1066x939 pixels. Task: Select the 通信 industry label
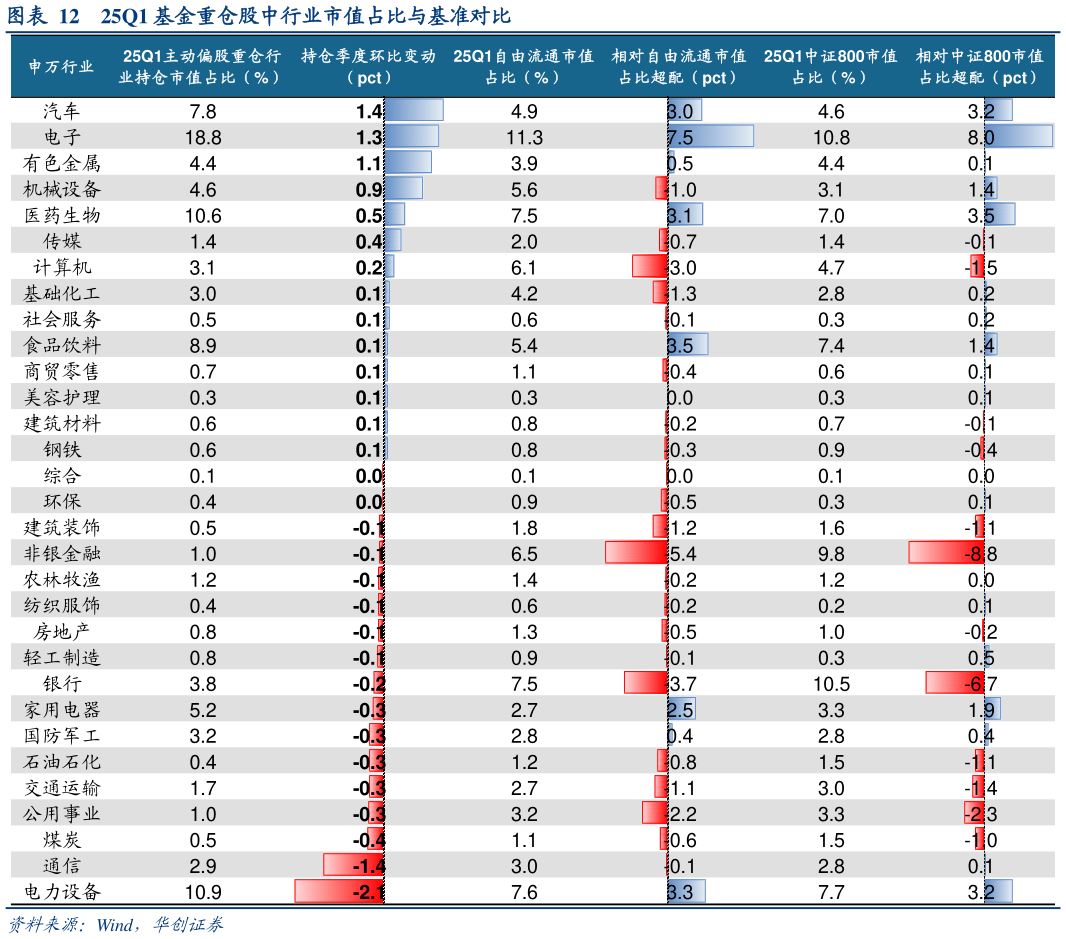click(62, 865)
